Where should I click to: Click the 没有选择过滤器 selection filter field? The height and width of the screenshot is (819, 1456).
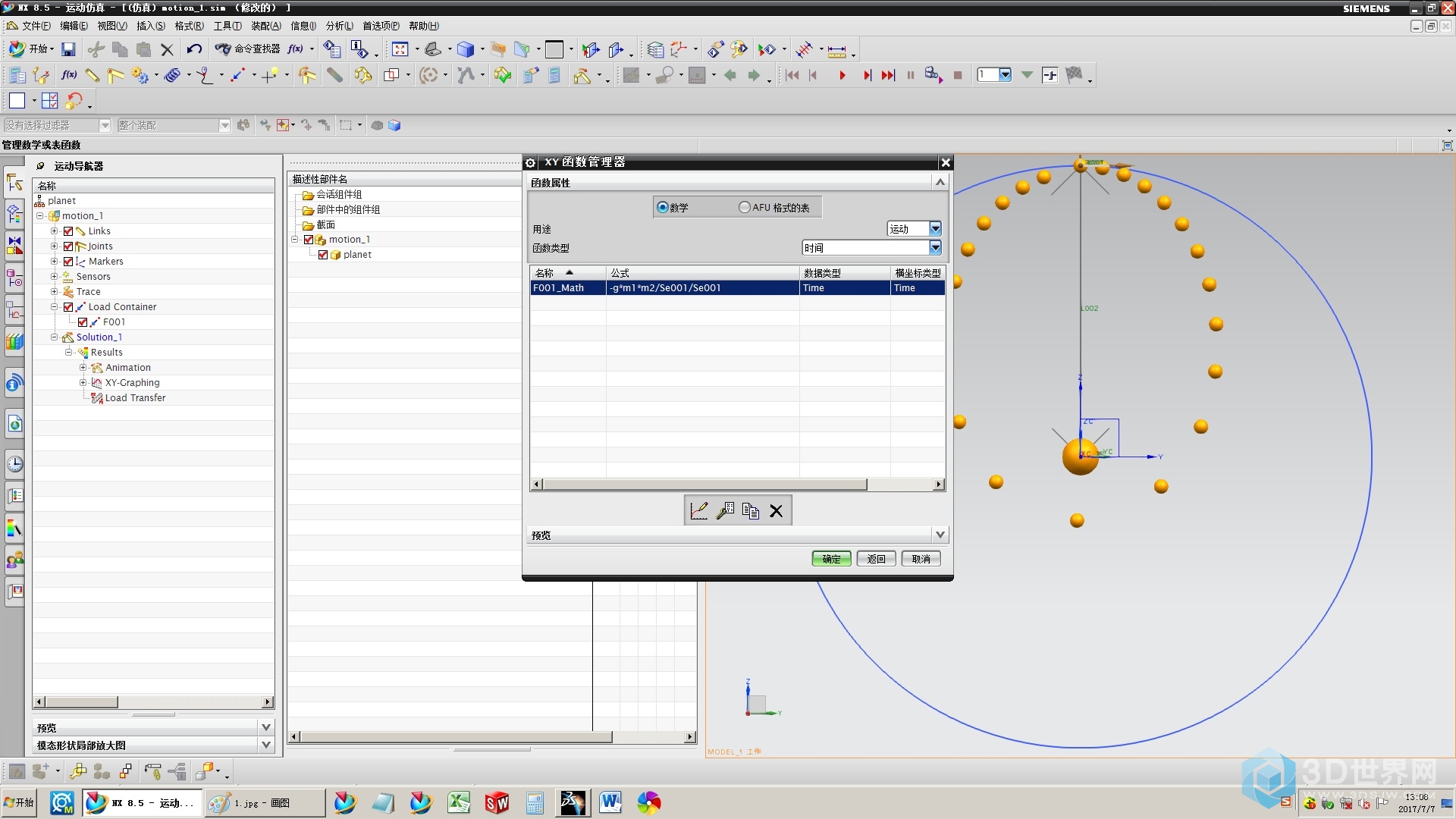coord(57,125)
